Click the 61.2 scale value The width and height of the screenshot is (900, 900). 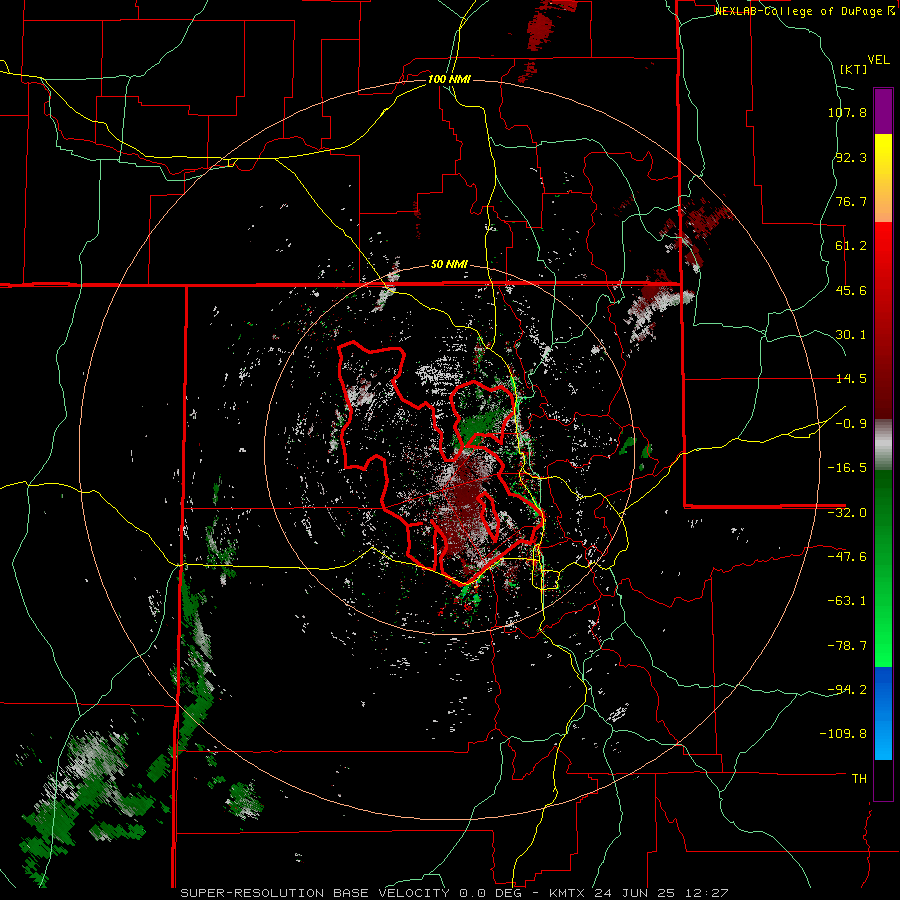pyautogui.click(x=851, y=246)
